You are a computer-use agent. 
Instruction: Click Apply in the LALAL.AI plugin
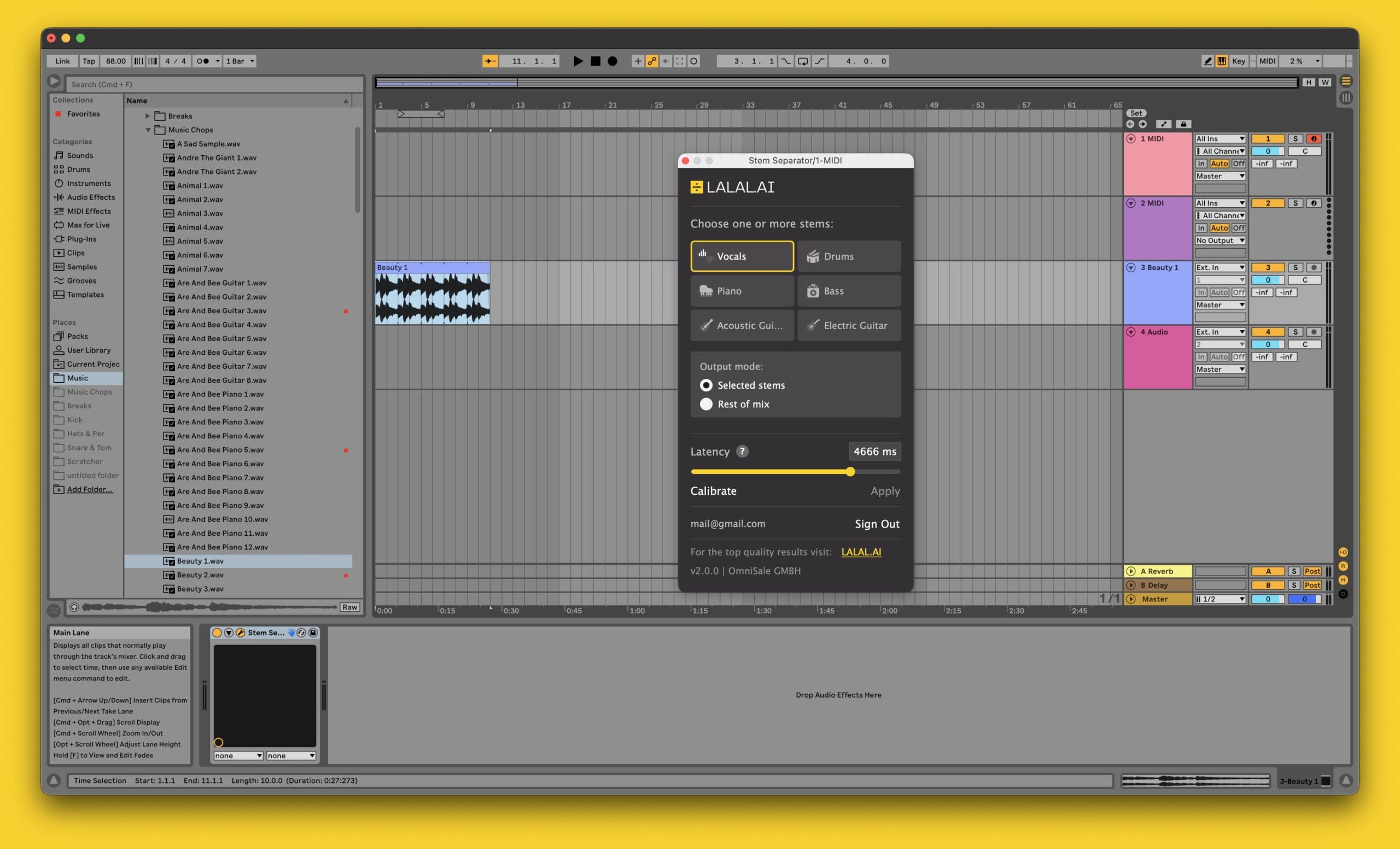click(x=885, y=491)
